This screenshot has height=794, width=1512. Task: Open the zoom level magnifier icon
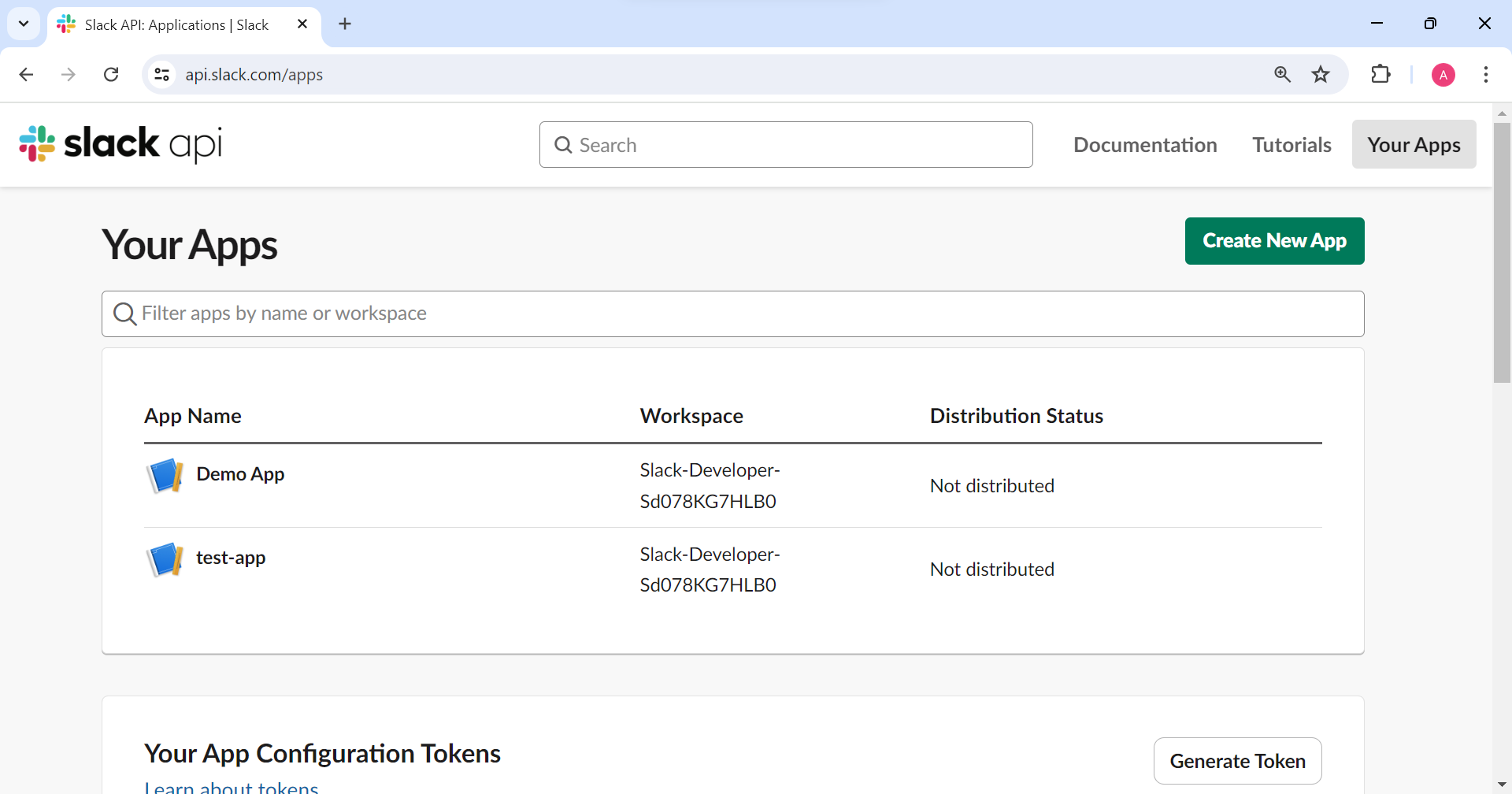tap(1282, 75)
